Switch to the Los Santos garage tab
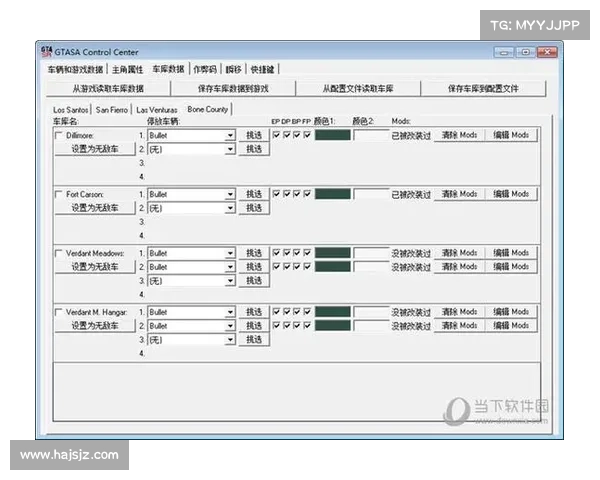This screenshot has width=600, height=480. pos(71,110)
